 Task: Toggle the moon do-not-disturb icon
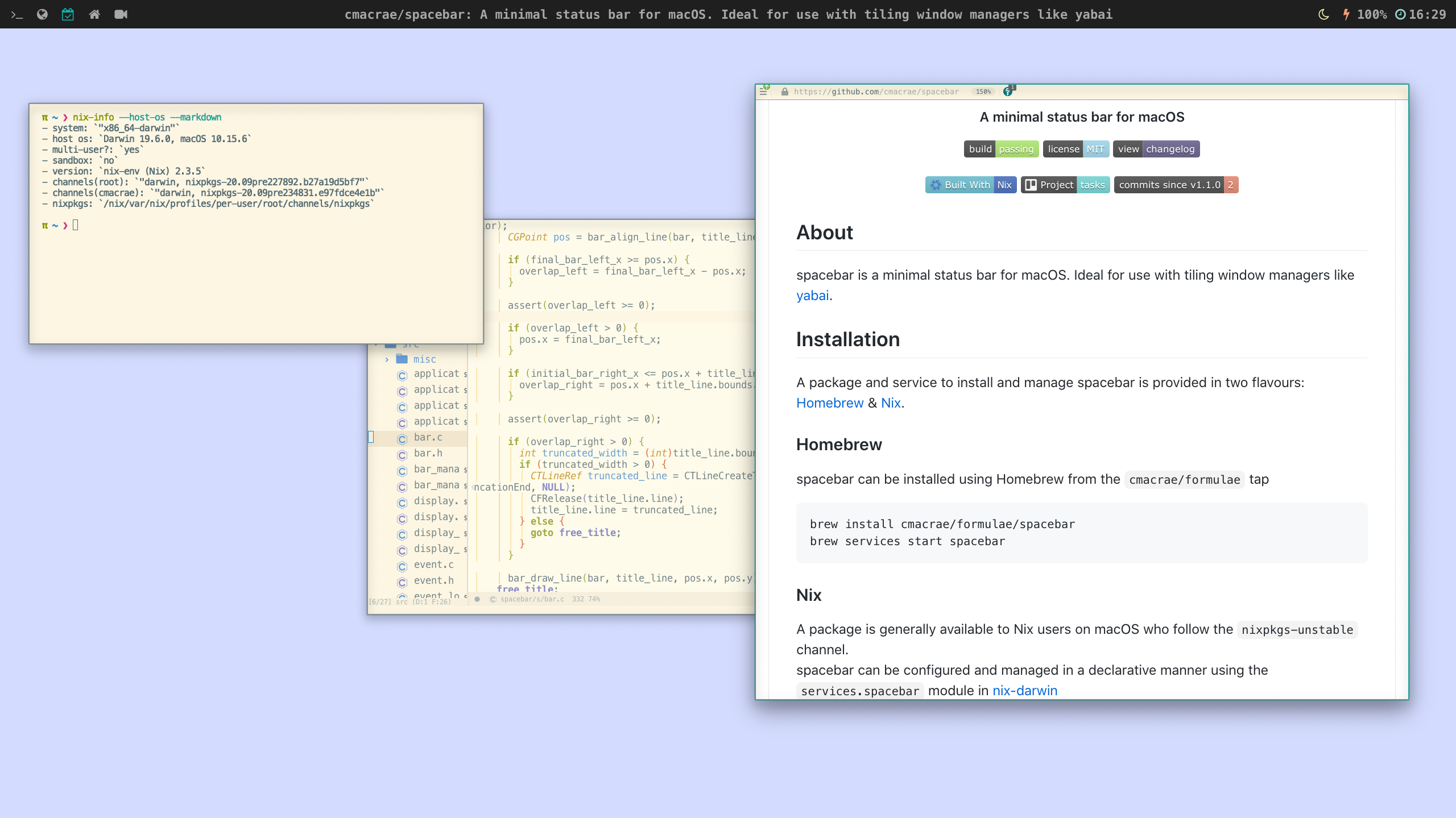tap(1323, 14)
